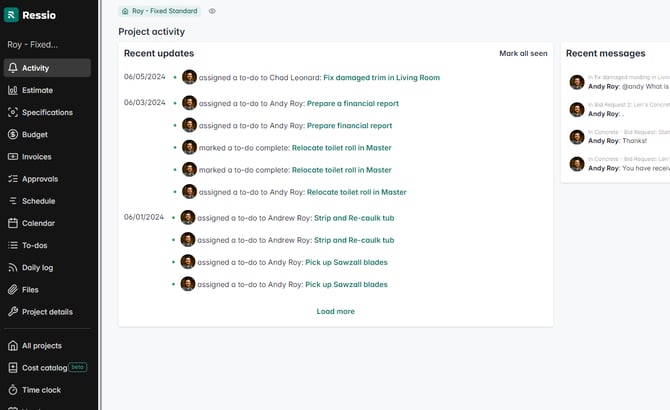Click the Time clock stopwatch icon
Image resolution: width=670 pixels, height=410 pixels.
[x=13, y=390]
